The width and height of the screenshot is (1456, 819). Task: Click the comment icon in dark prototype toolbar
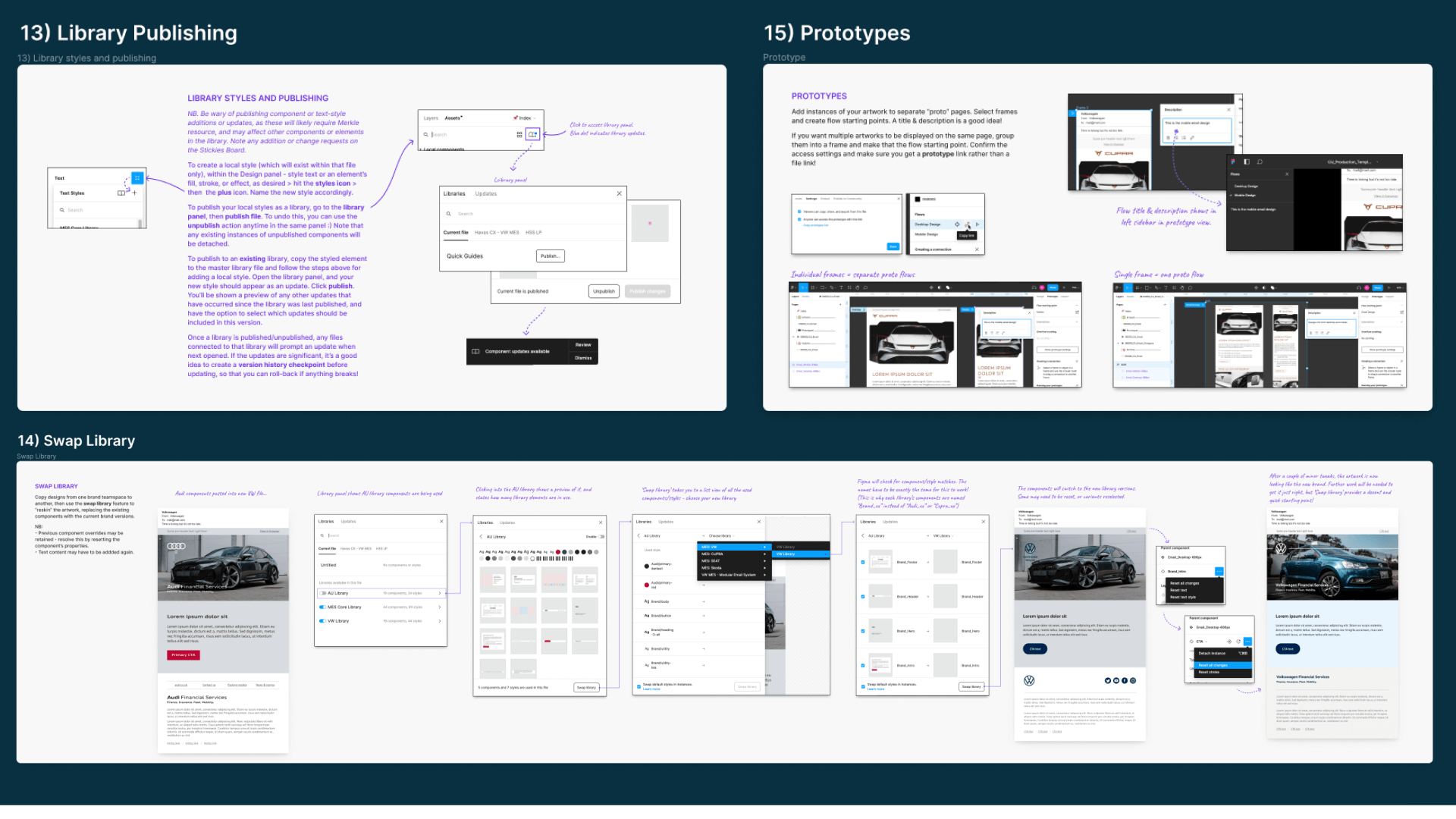[1260, 162]
